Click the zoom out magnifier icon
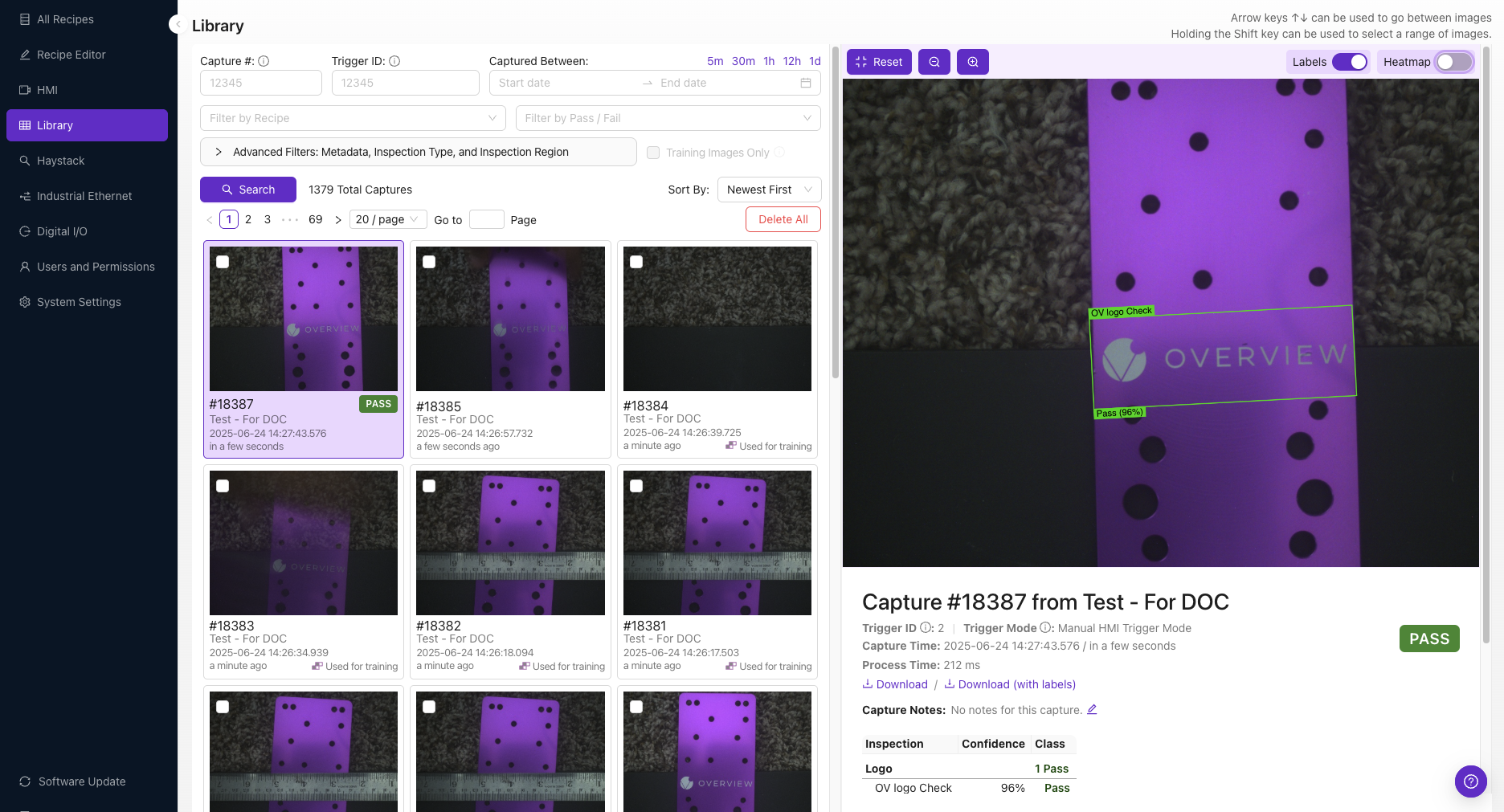 (934, 62)
